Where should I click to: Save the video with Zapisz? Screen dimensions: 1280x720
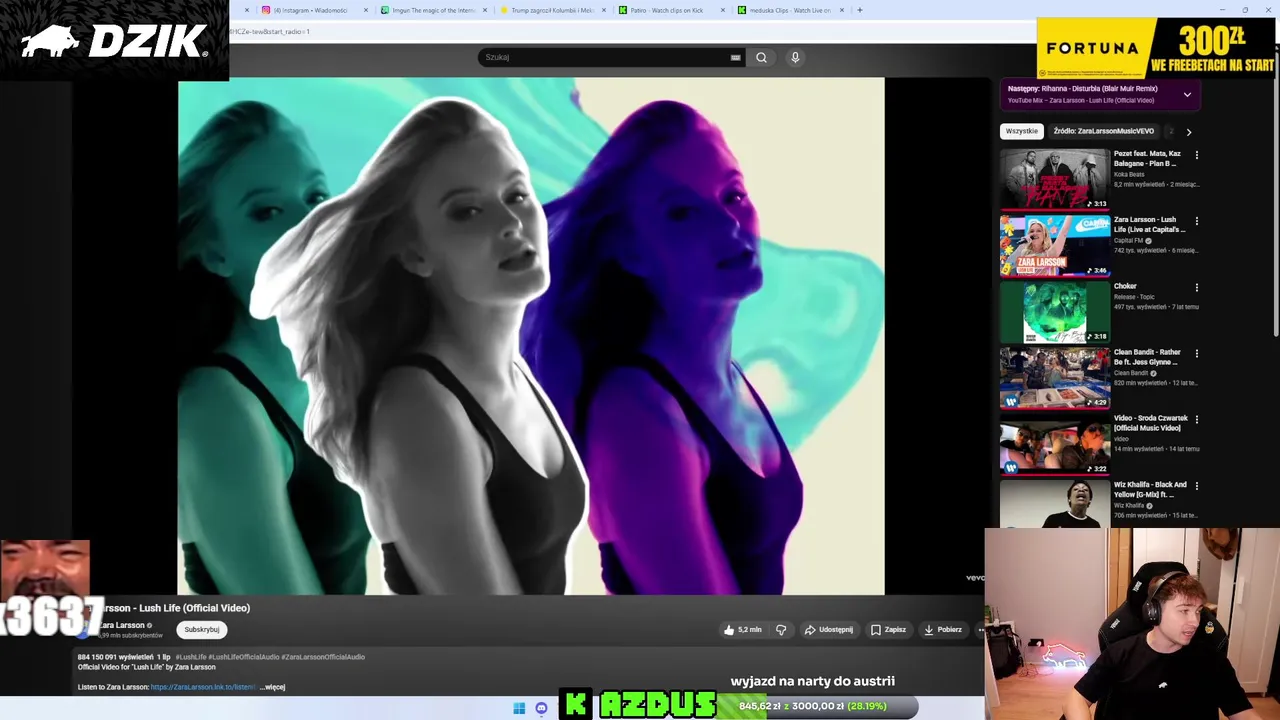click(x=888, y=630)
